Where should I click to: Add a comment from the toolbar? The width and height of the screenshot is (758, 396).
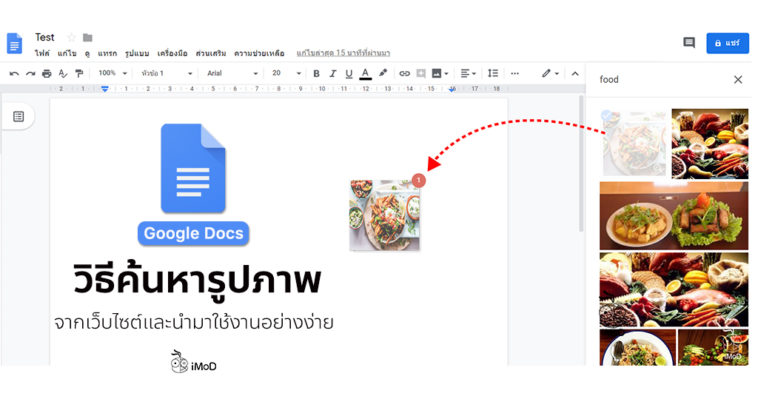[421, 73]
